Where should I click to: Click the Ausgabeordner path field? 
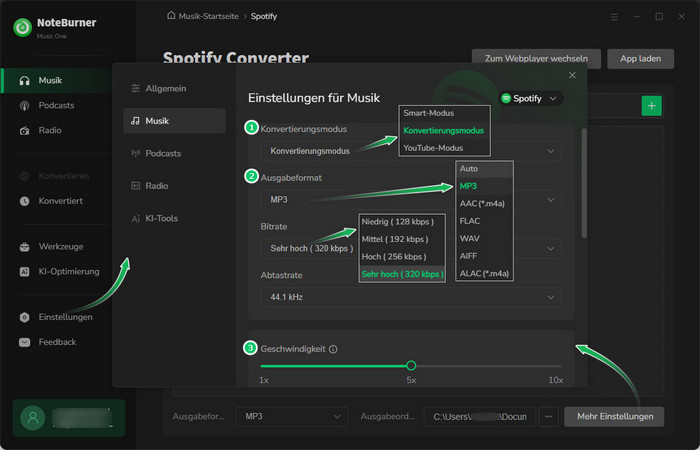(x=479, y=417)
